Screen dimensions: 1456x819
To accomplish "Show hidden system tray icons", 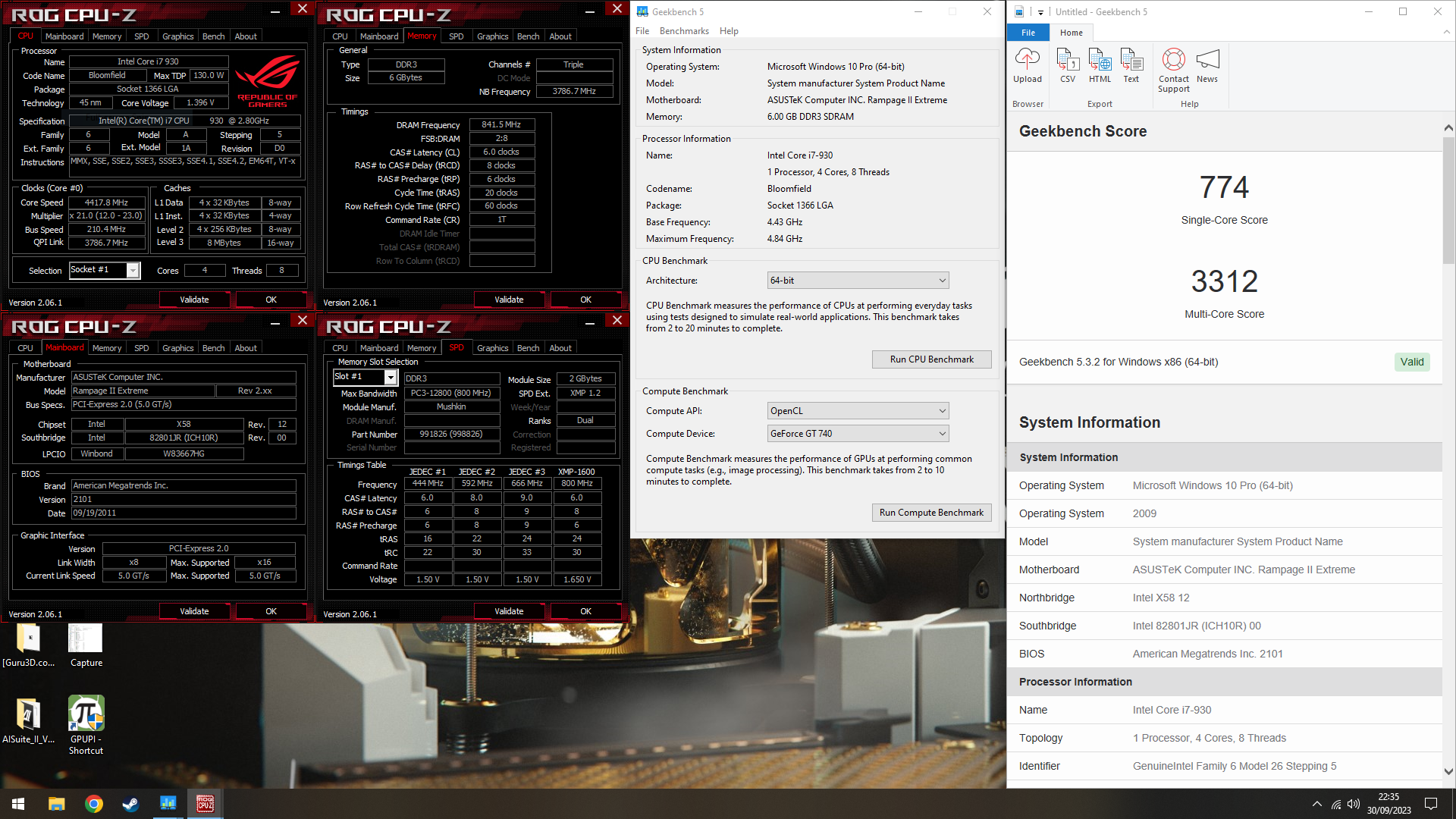I will (x=1316, y=804).
